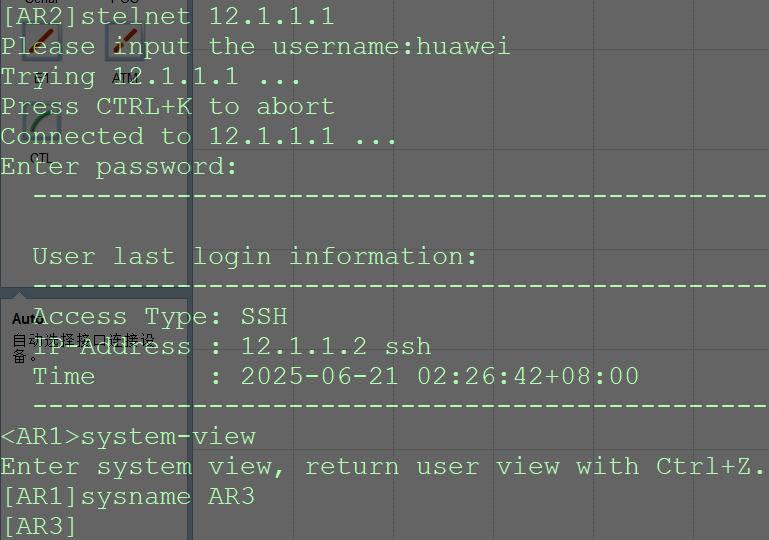Click the vertical divider beside the cable panel
This screenshot has height=540, width=769.
click(x=190, y=270)
